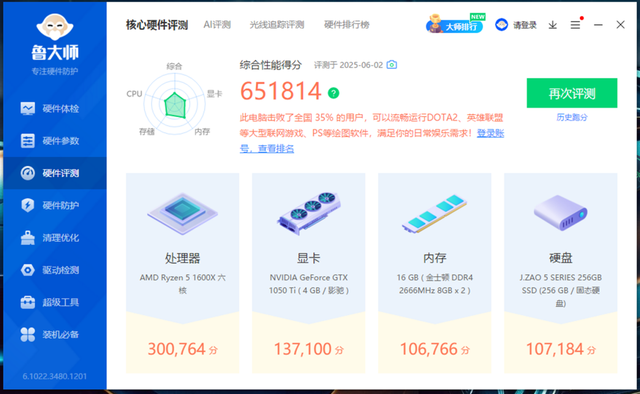
Task: Click the 硬盘 drive illustration
Action: [560, 212]
